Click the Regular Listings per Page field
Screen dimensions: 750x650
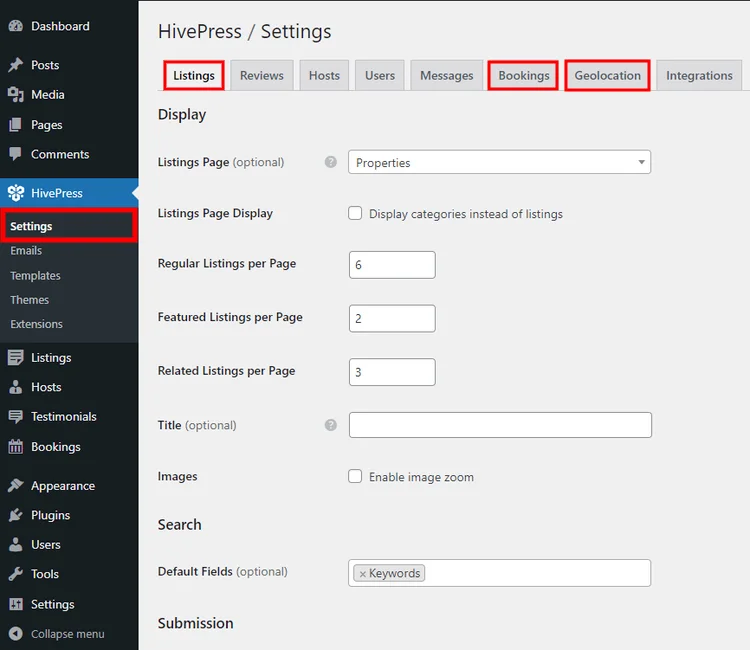click(x=392, y=265)
